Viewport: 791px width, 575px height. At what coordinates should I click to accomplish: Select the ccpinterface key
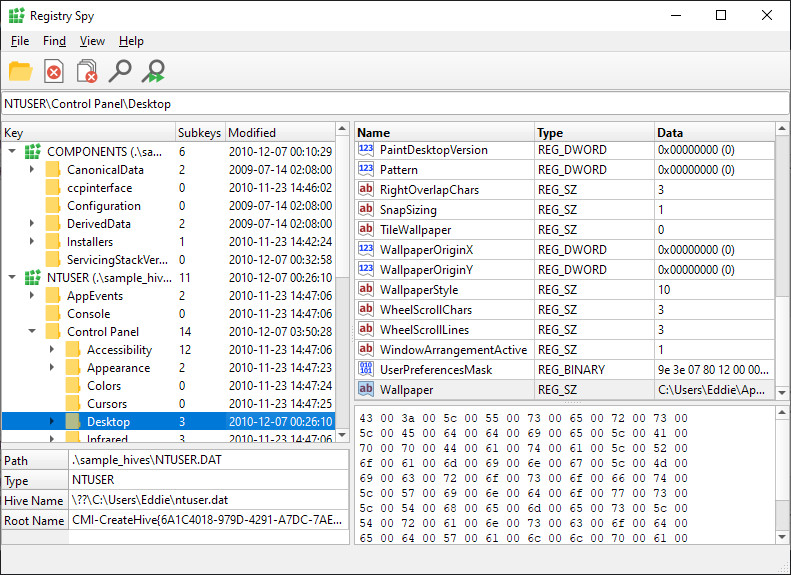99,188
